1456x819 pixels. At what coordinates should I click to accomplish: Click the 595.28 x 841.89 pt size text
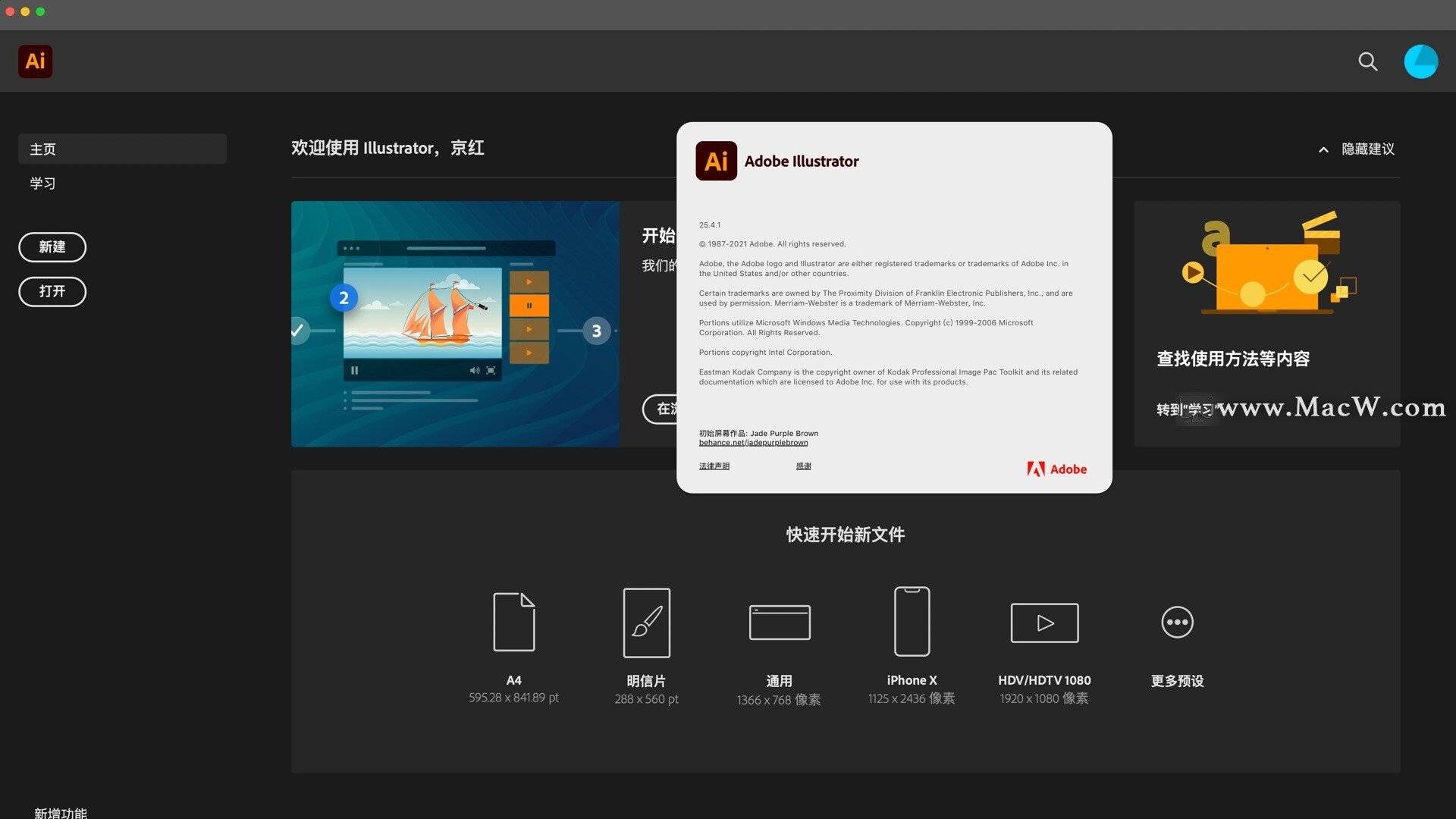click(513, 698)
